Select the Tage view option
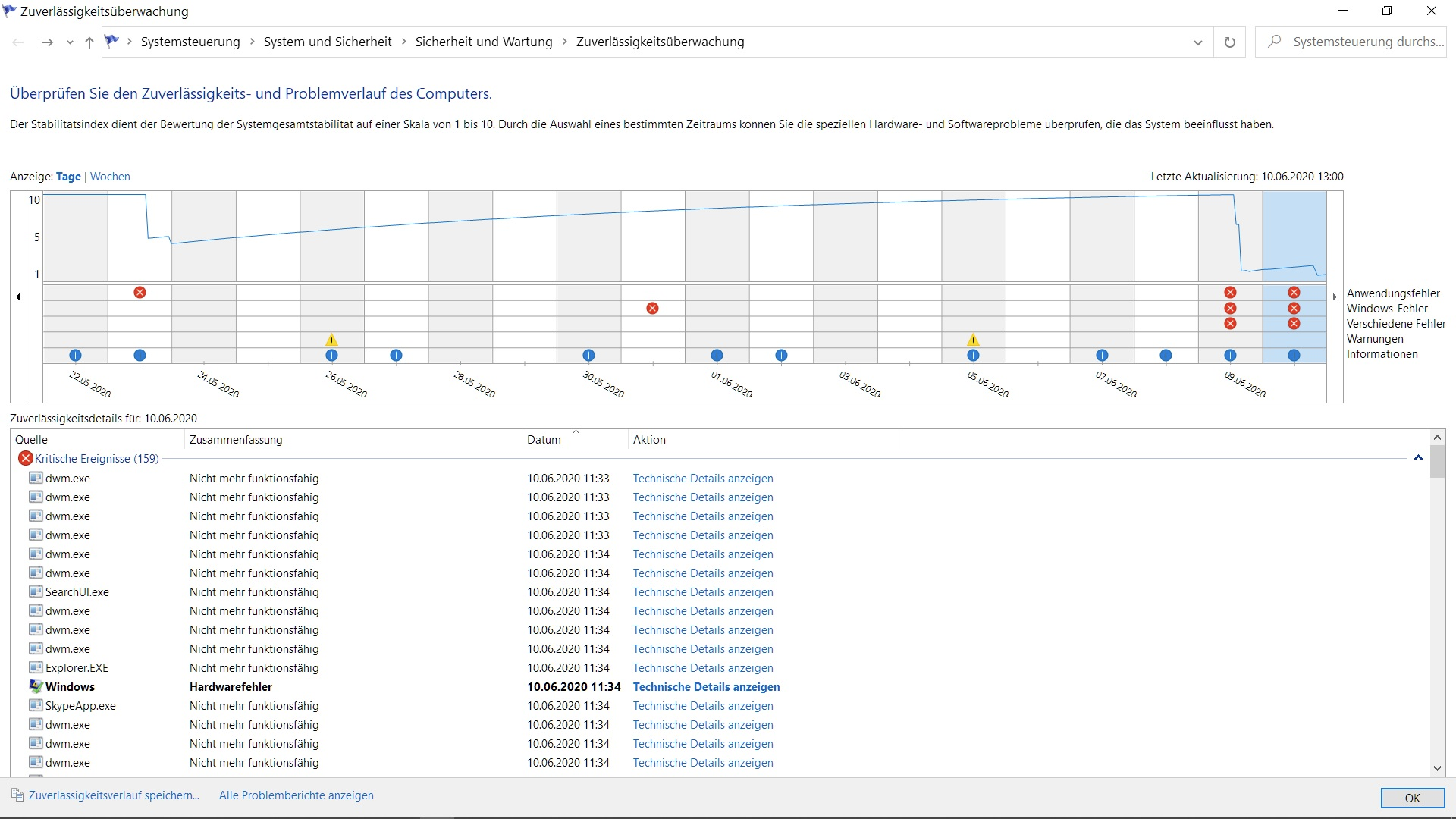This screenshot has width=1456, height=819. click(x=68, y=177)
